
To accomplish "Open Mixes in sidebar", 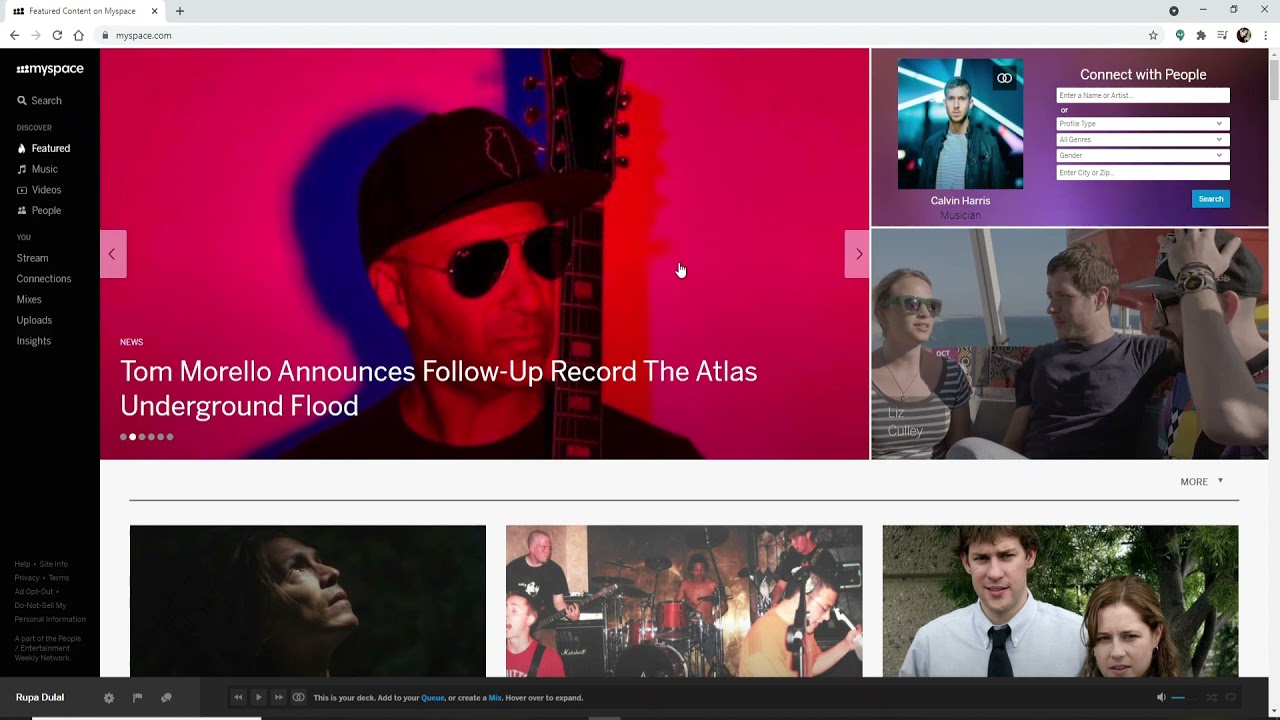I will [x=29, y=300].
